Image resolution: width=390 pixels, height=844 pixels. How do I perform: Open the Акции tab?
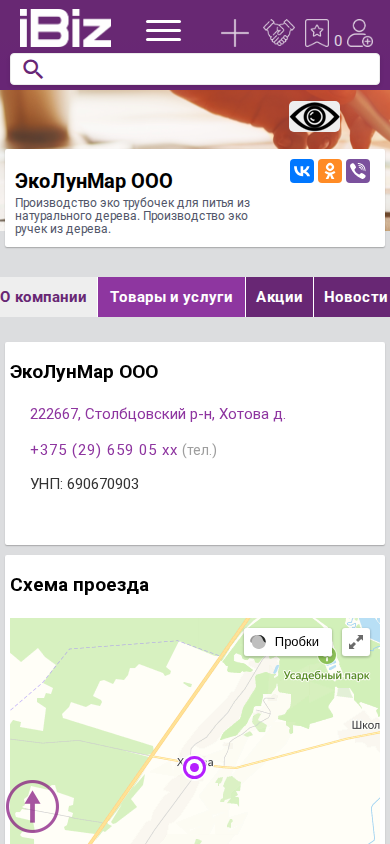(x=279, y=297)
